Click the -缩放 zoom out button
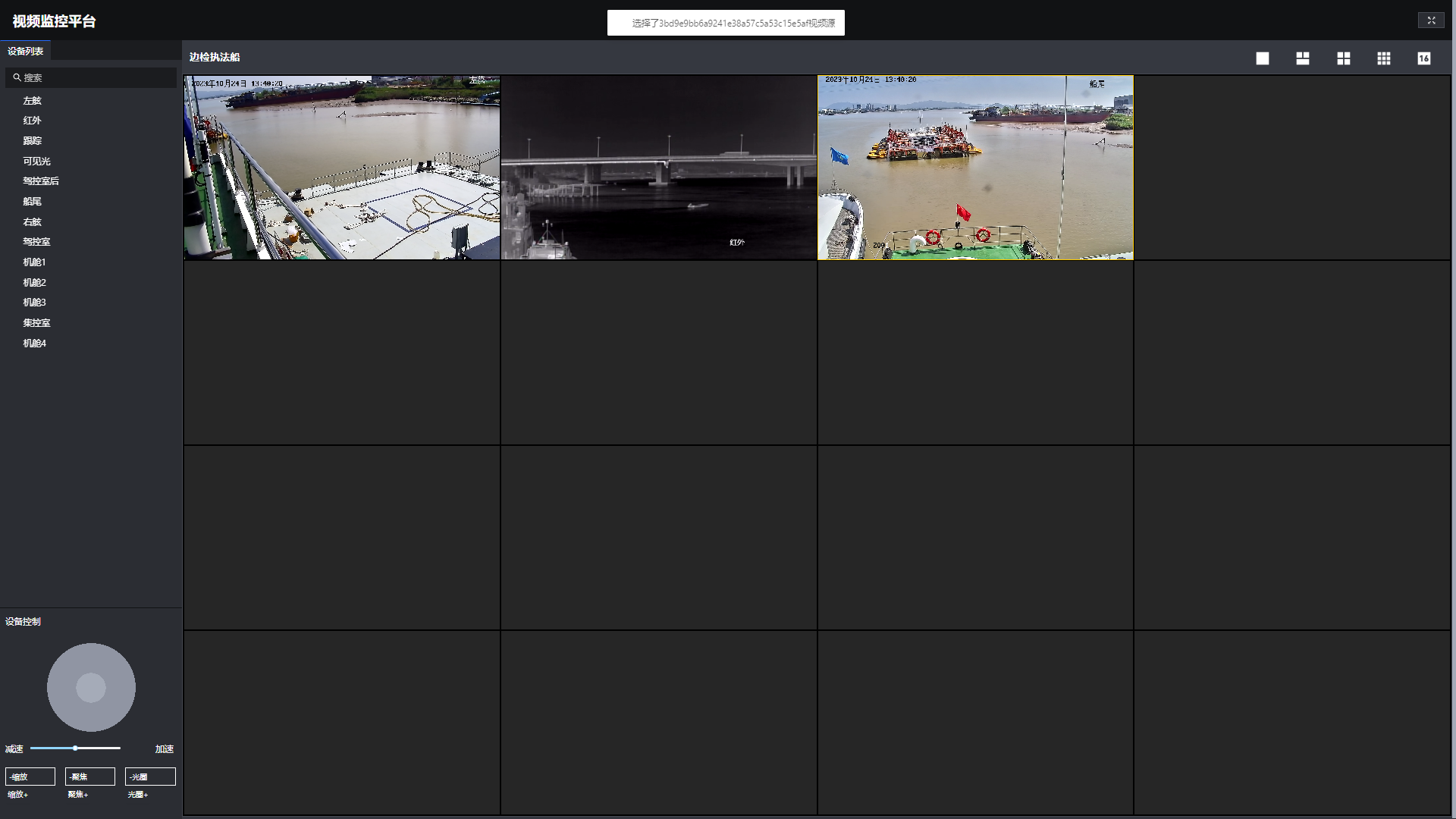 30,777
